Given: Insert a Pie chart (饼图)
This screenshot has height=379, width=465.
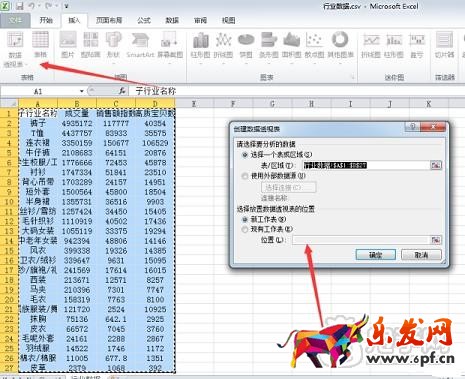Looking at the screenshot, I should tap(246, 45).
